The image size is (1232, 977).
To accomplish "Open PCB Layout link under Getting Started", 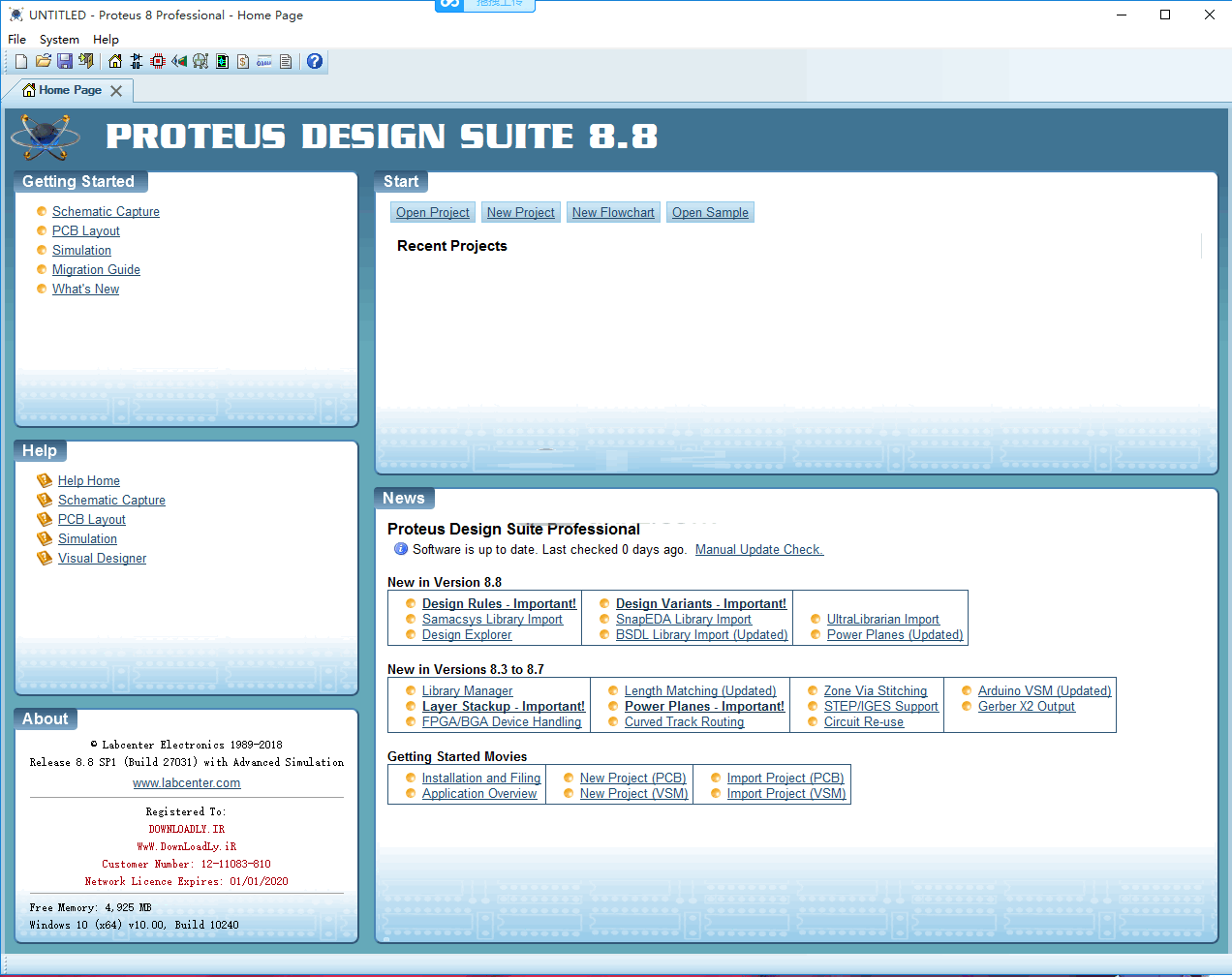I will [x=86, y=231].
